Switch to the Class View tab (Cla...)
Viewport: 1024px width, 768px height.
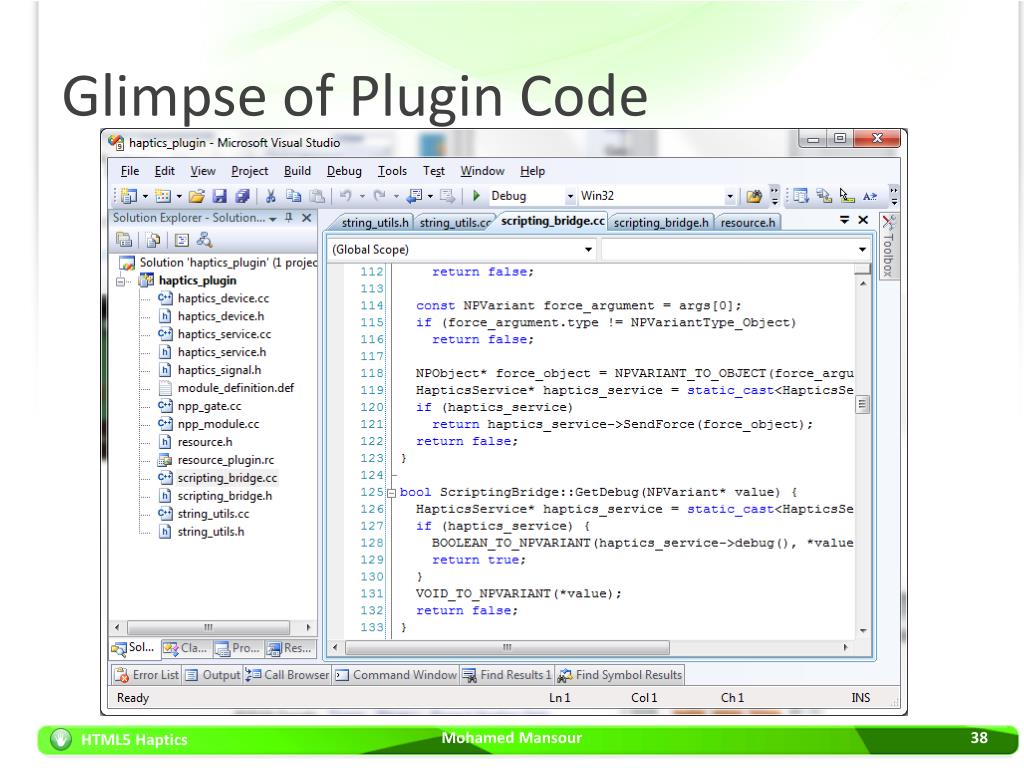click(185, 648)
